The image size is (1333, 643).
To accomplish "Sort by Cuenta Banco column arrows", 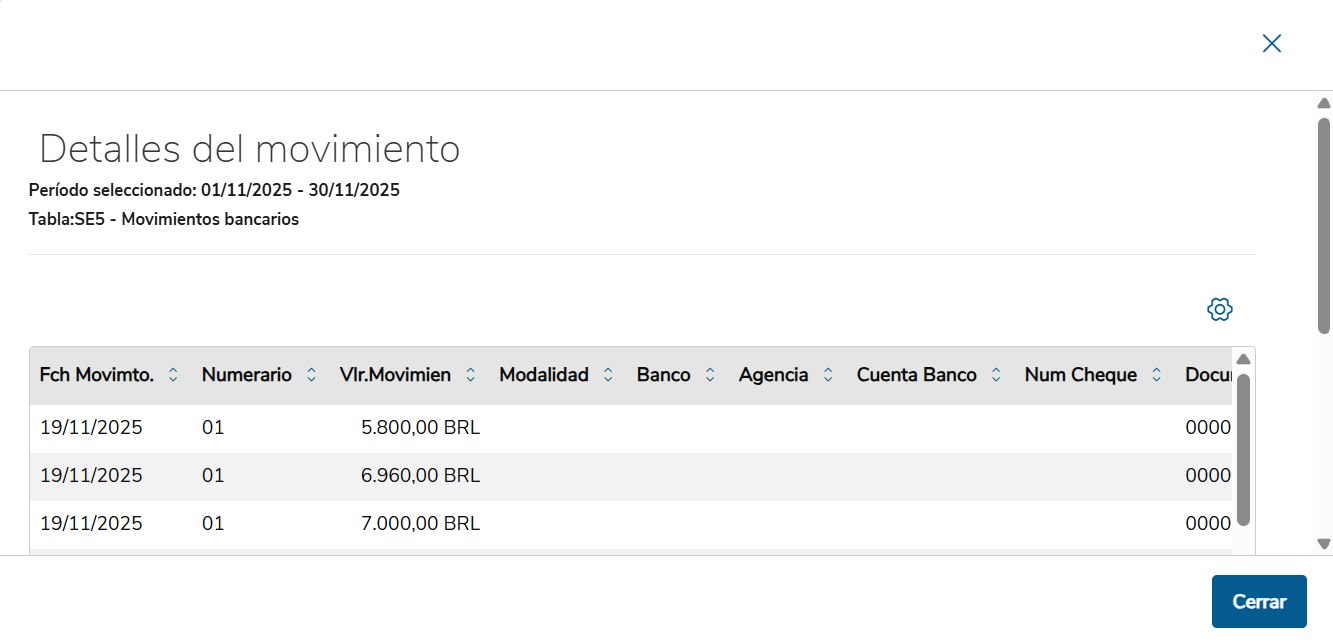I will [x=996, y=375].
